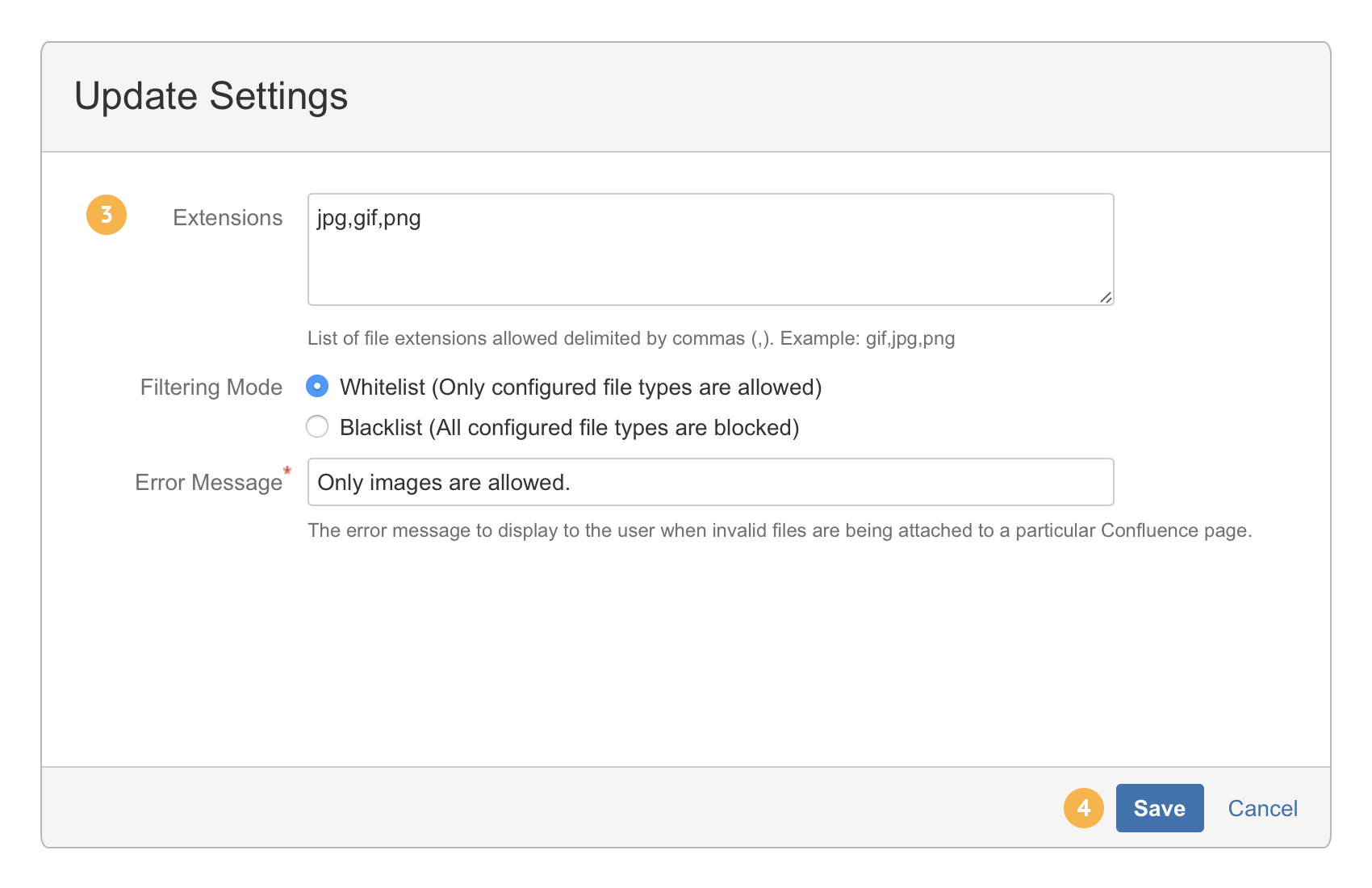The height and width of the screenshot is (888, 1372).
Task: Select the Whitelist filtering mode
Action: 317,387
